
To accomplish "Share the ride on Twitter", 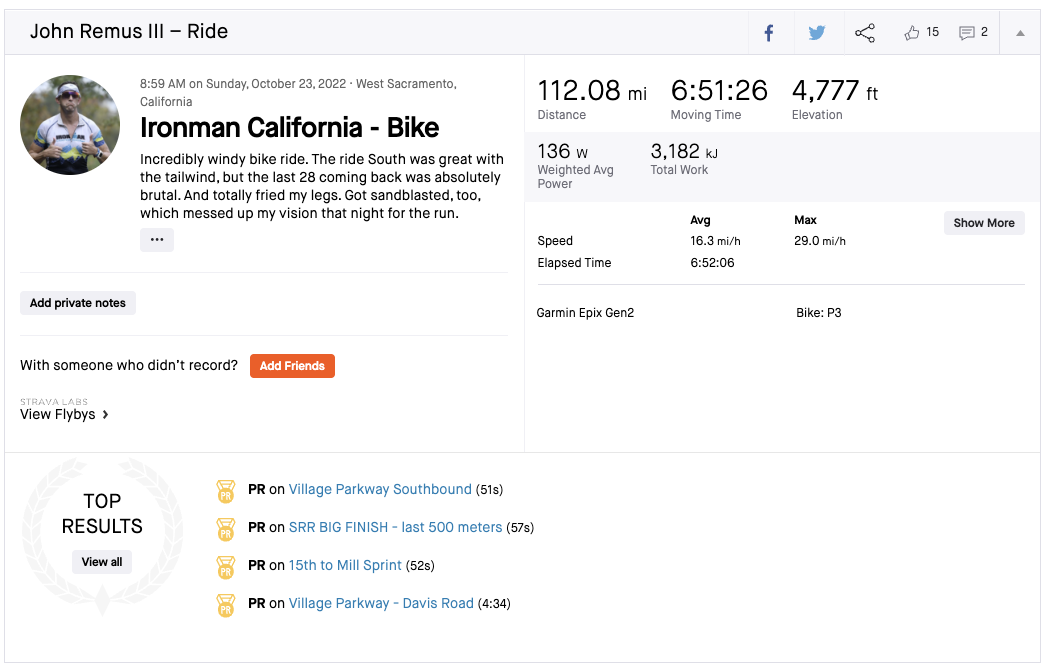I will 817,33.
